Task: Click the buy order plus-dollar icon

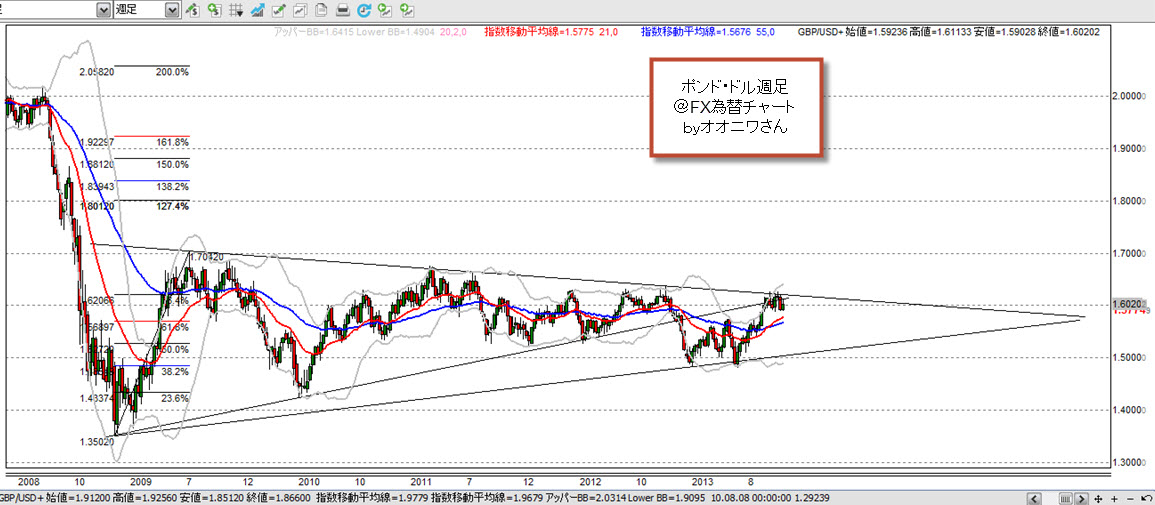Action: (214, 10)
